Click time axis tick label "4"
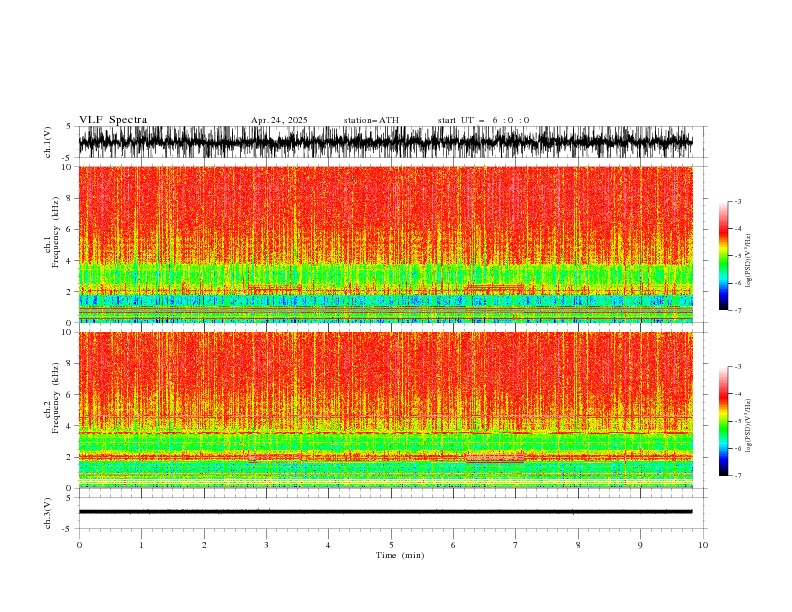The height and width of the screenshot is (612, 792). coord(328,545)
